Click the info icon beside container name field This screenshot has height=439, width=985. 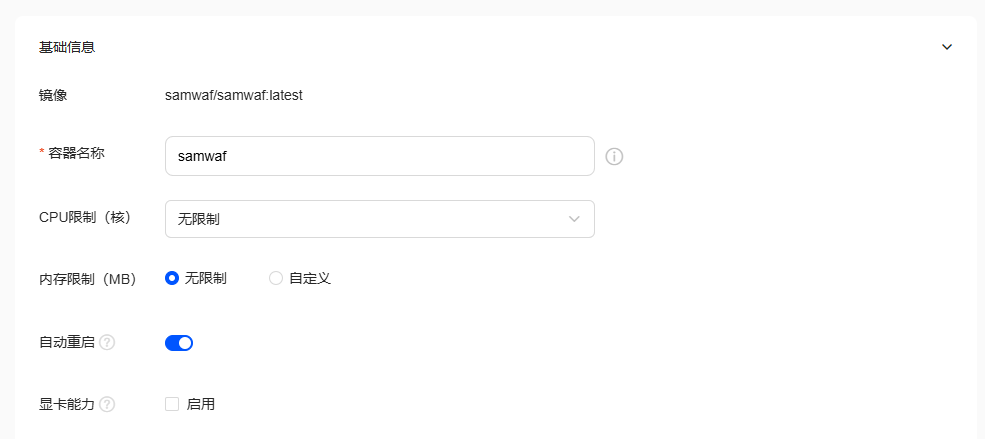614,156
